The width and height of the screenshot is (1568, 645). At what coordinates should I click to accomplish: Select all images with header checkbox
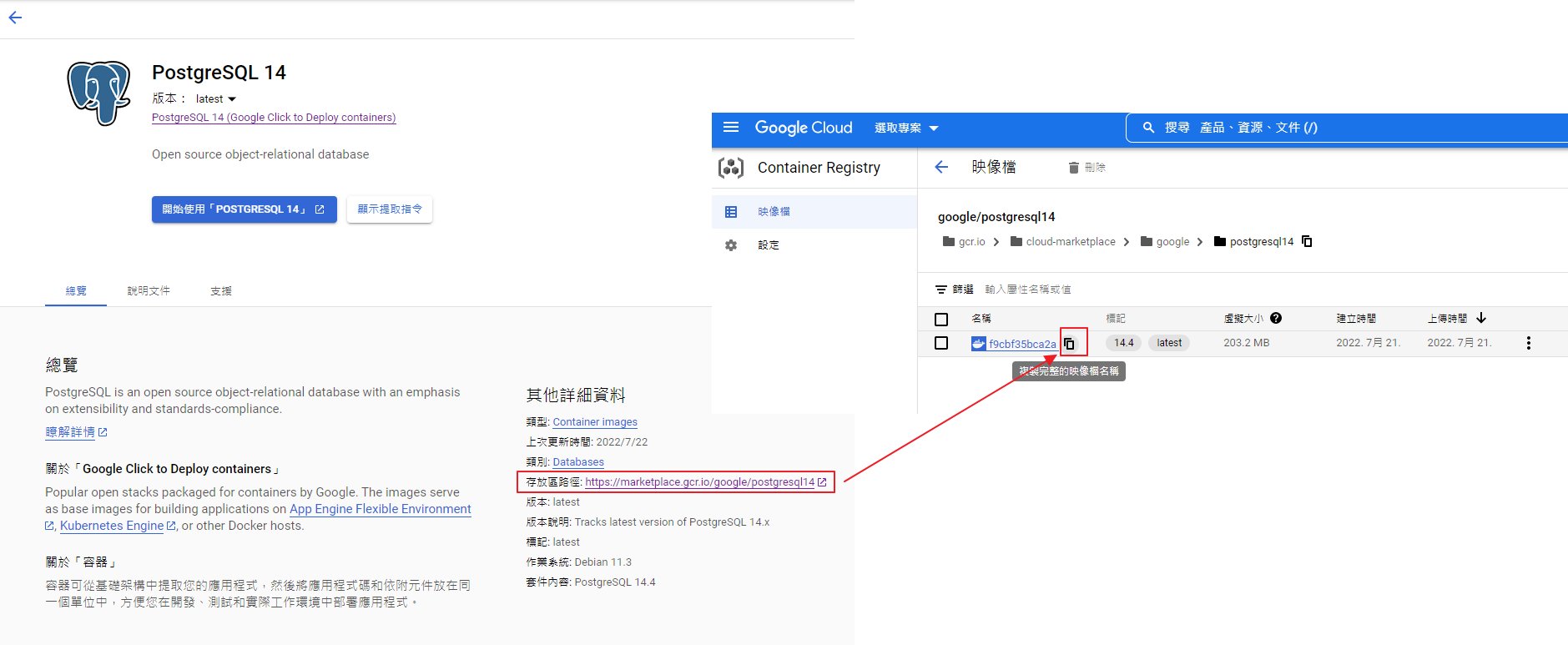click(941, 319)
